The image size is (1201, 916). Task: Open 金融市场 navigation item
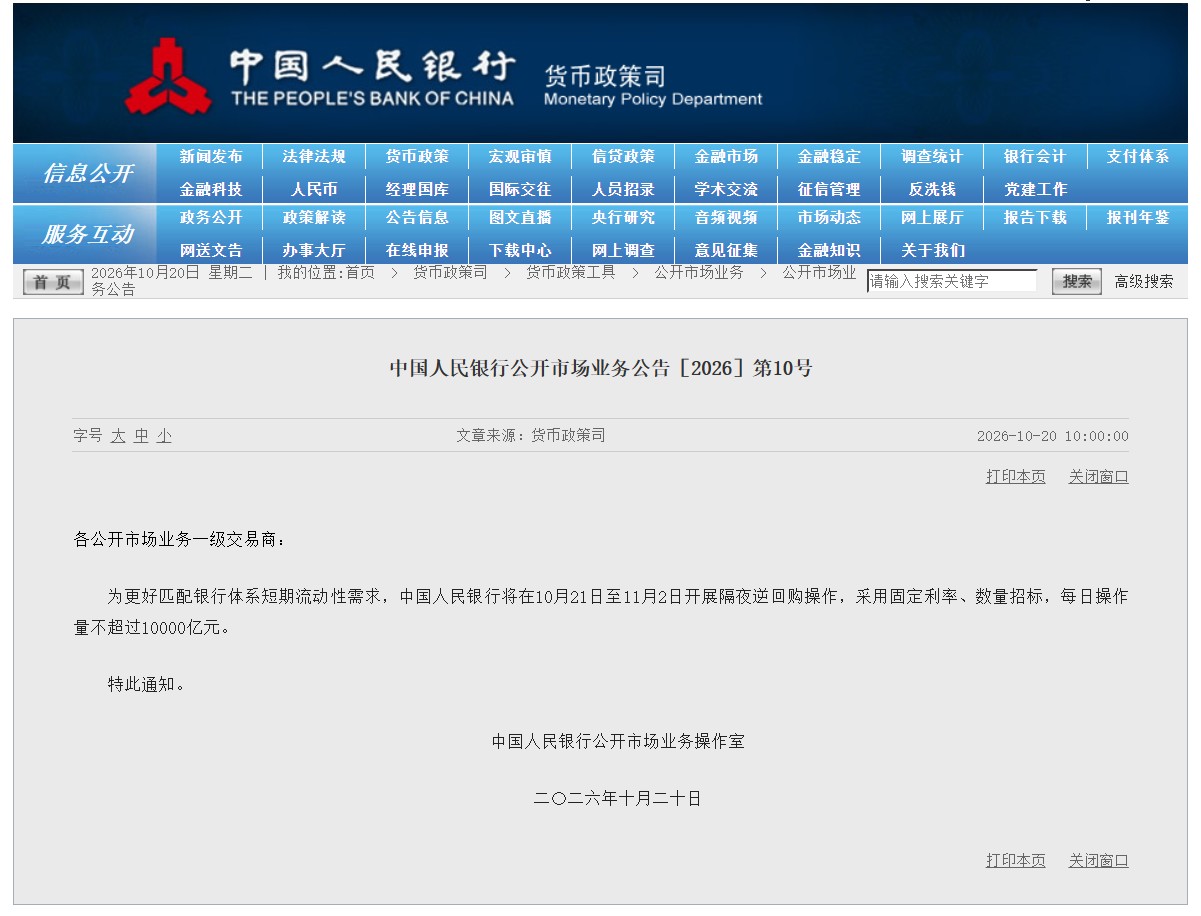click(x=726, y=157)
